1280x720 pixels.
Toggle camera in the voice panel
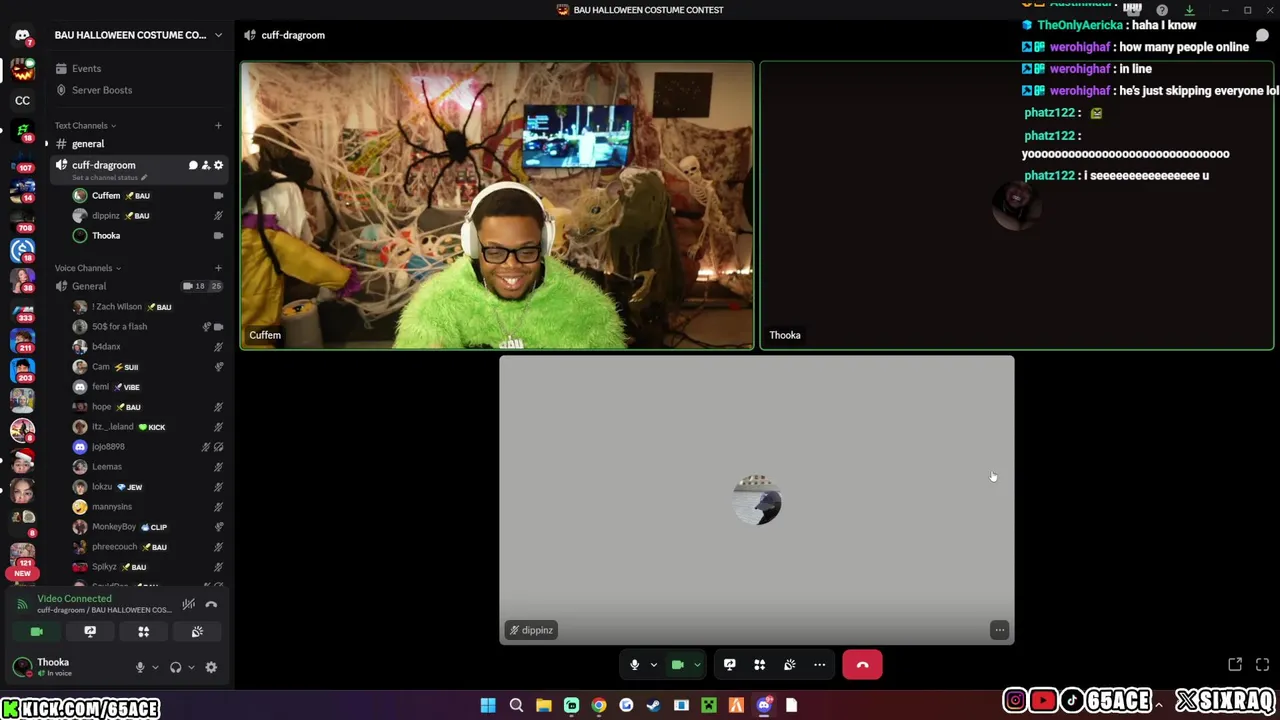(37, 632)
